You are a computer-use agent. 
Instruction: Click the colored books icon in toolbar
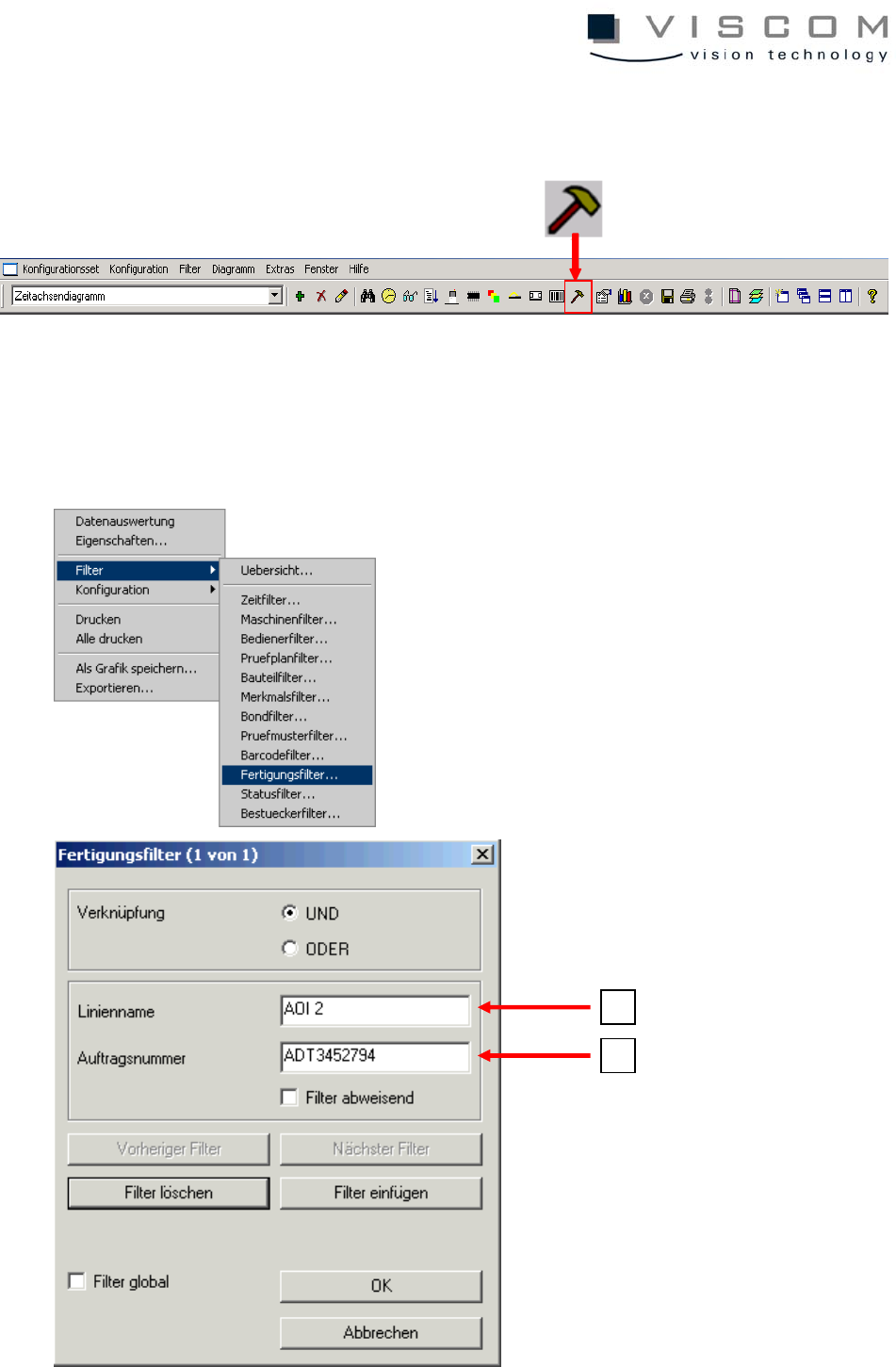[625, 296]
